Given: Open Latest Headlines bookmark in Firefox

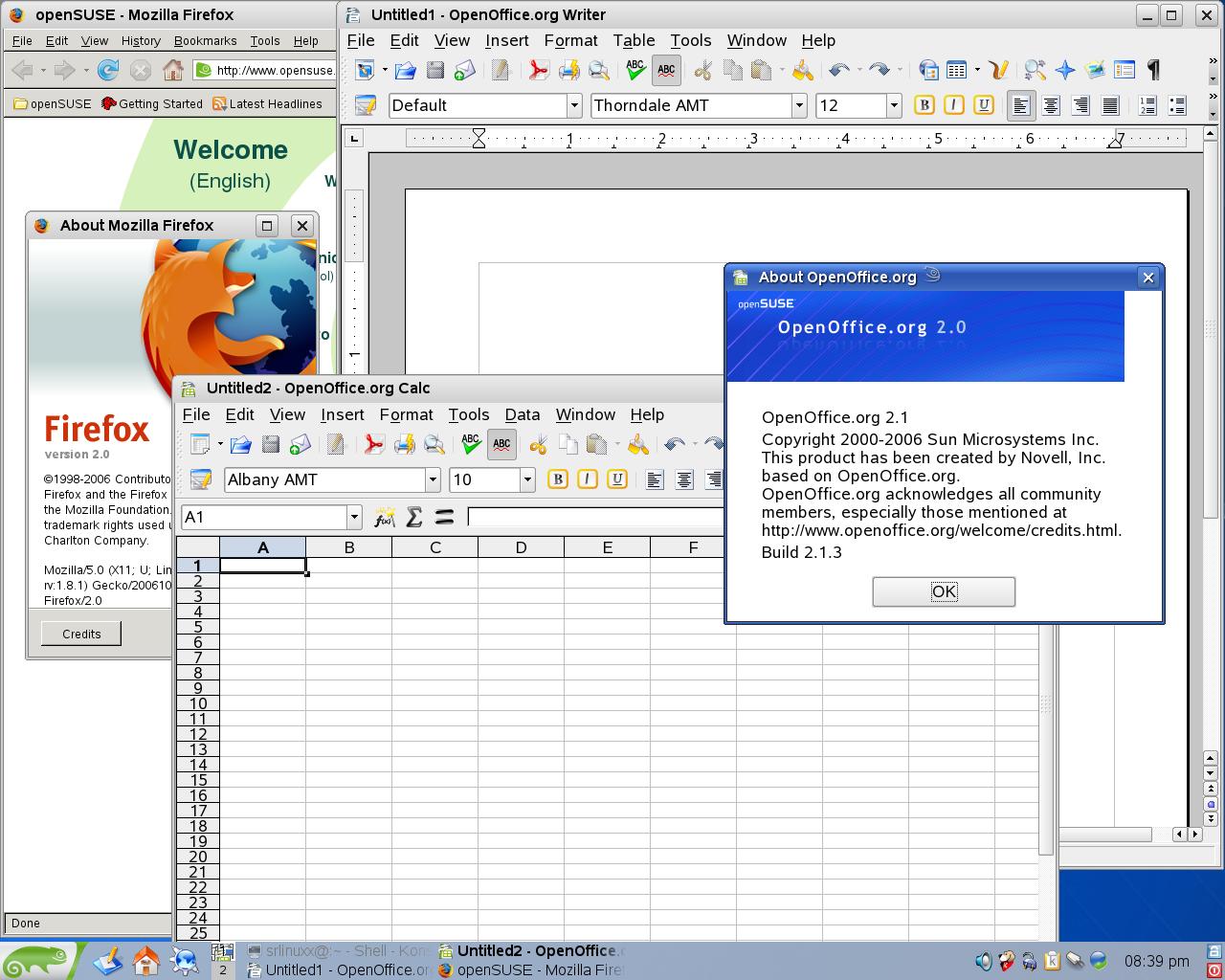Looking at the screenshot, I should tap(267, 103).
